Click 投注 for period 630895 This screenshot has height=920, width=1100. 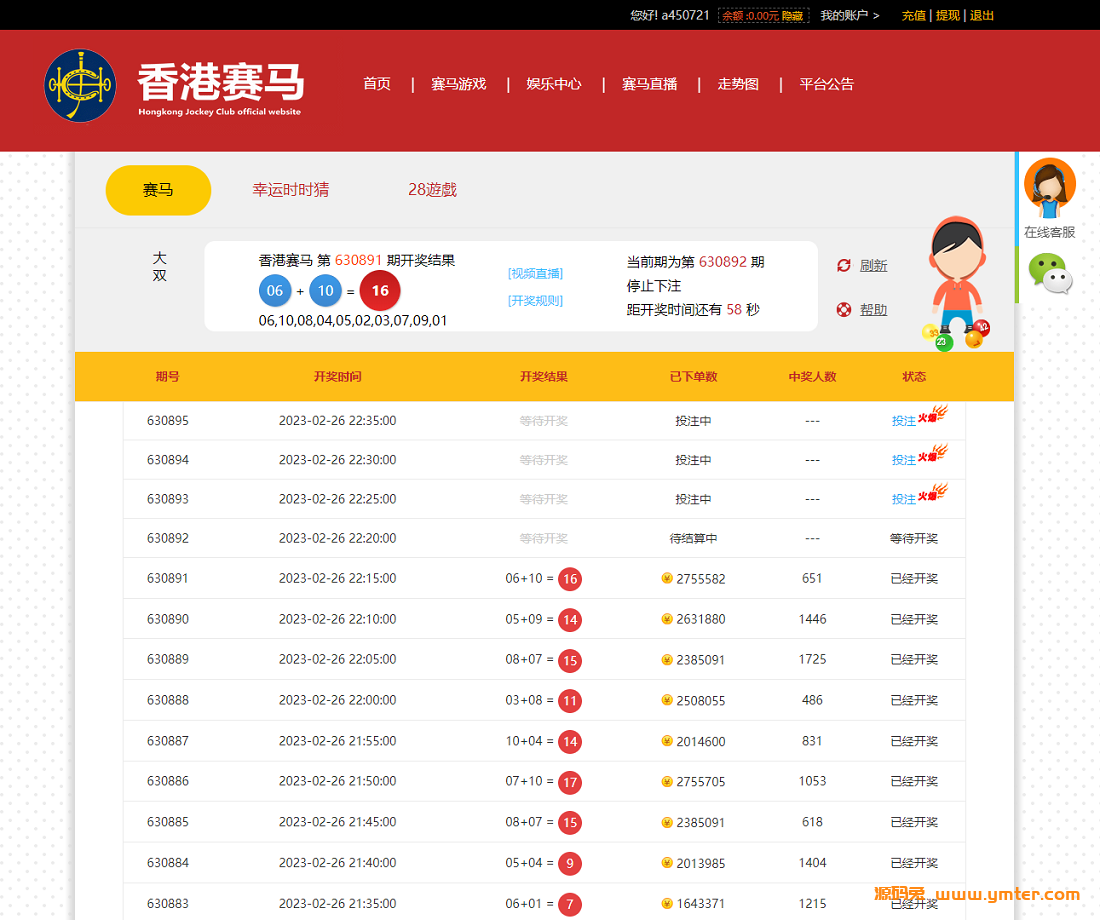coord(904,421)
